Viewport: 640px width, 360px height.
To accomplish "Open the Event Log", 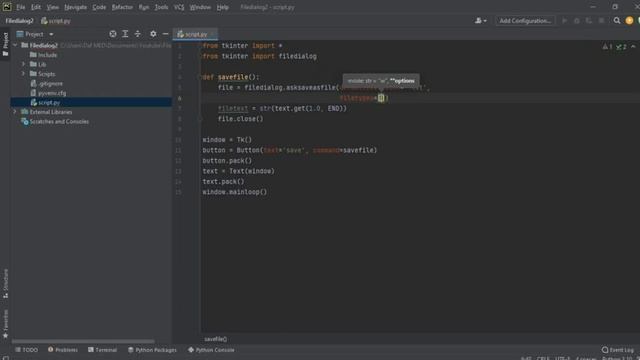I will coord(618,350).
